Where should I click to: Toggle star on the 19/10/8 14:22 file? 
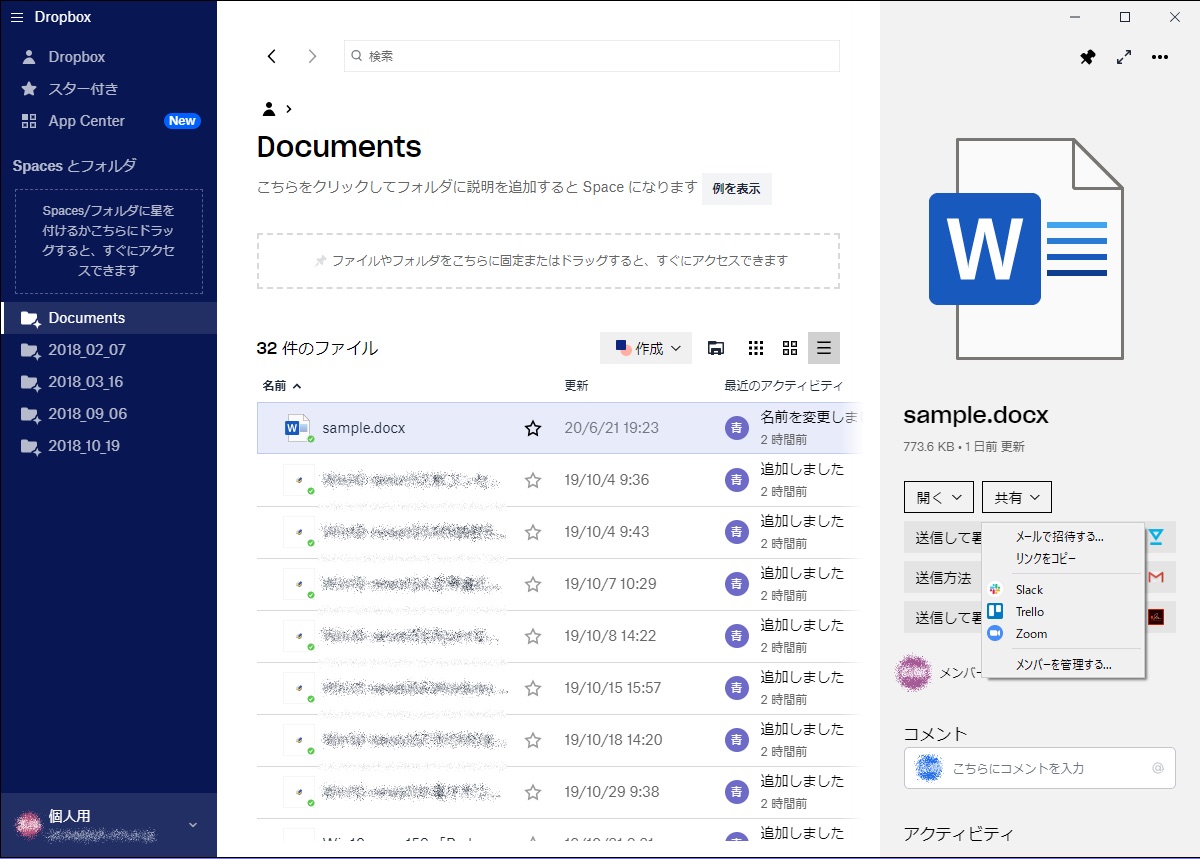point(533,636)
